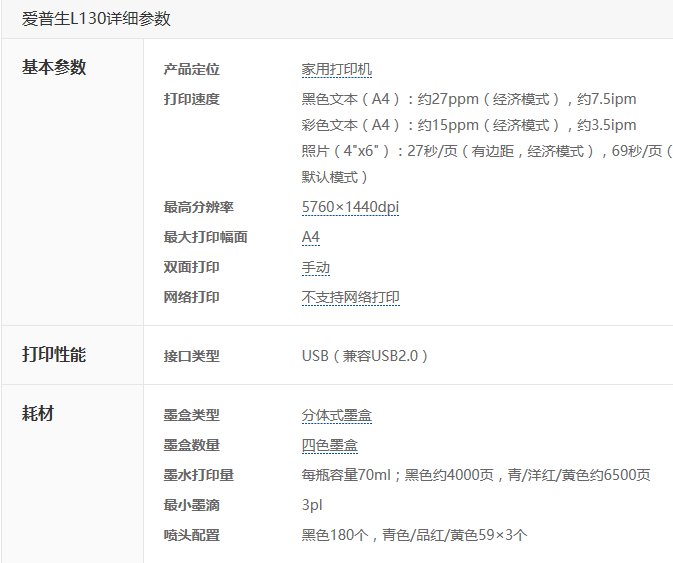673x563 pixels.
Task: Click the 喷头配置 parameter label
Action: point(191,535)
